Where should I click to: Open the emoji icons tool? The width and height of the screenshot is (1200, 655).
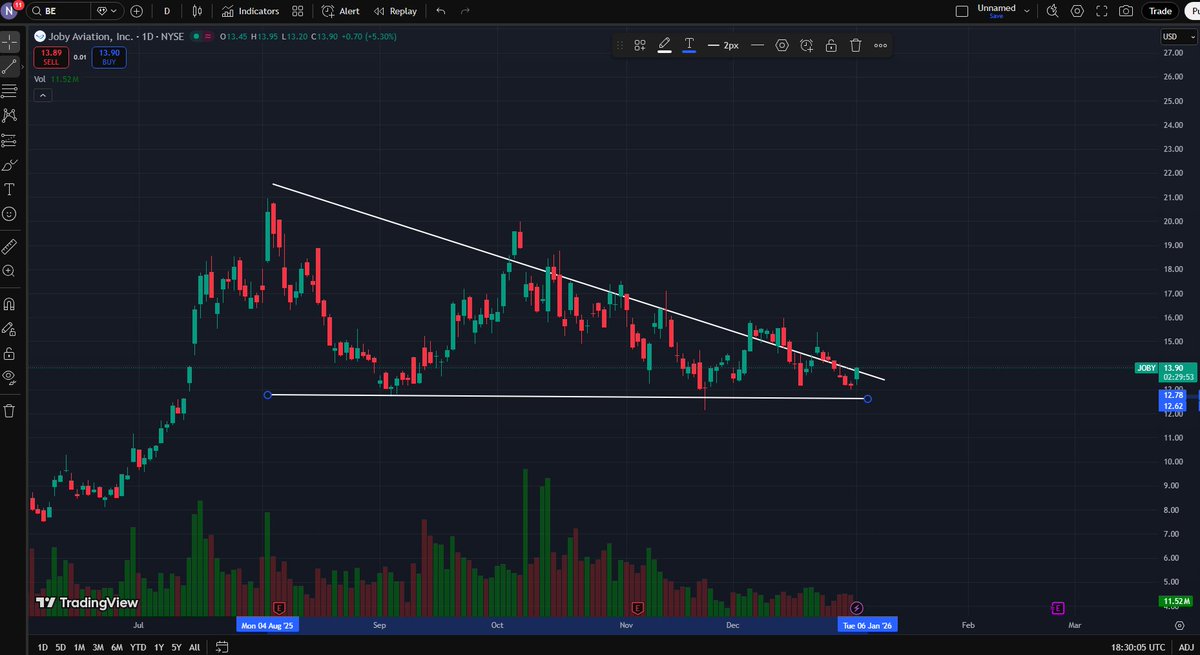click(x=10, y=214)
